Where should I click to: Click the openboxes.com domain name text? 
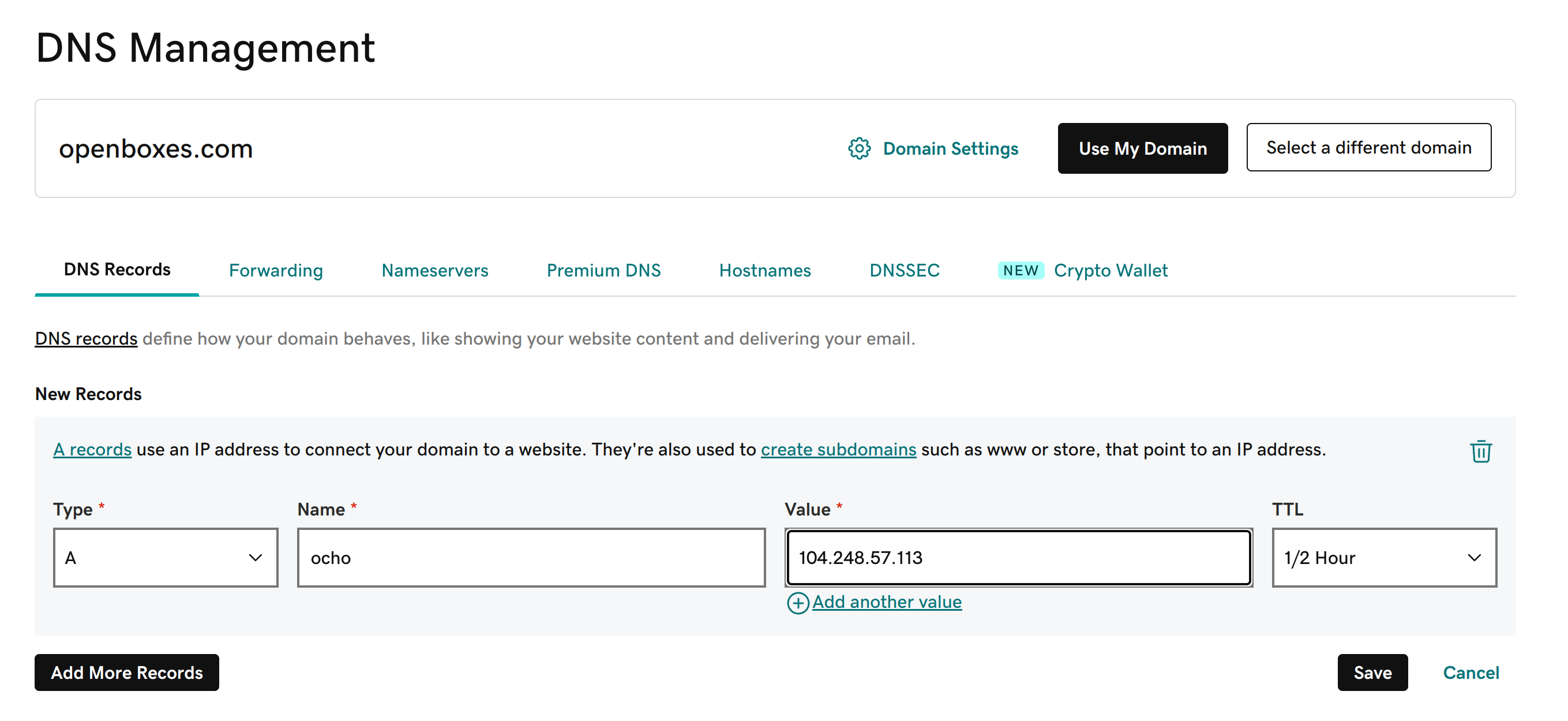click(x=156, y=148)
